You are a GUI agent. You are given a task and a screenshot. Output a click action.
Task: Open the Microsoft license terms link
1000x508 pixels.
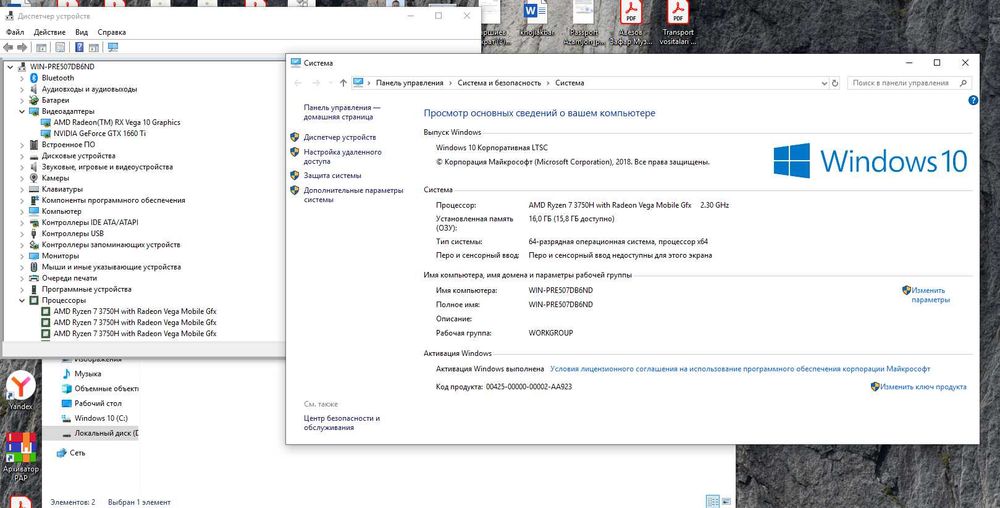[x=740, y=369]
